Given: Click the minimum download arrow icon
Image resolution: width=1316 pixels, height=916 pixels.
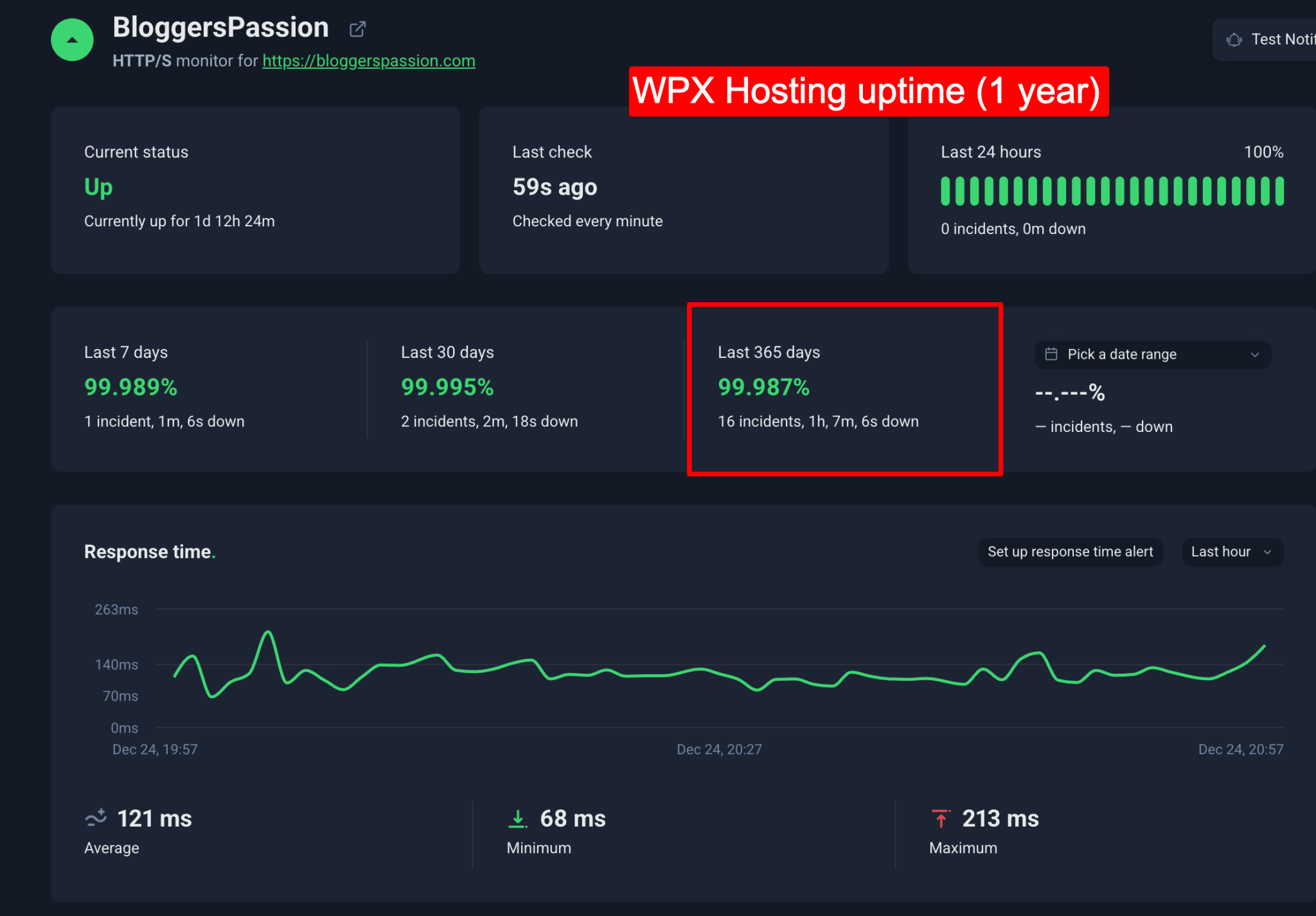Looking at the screenshot, I should [x=518, y=818].
